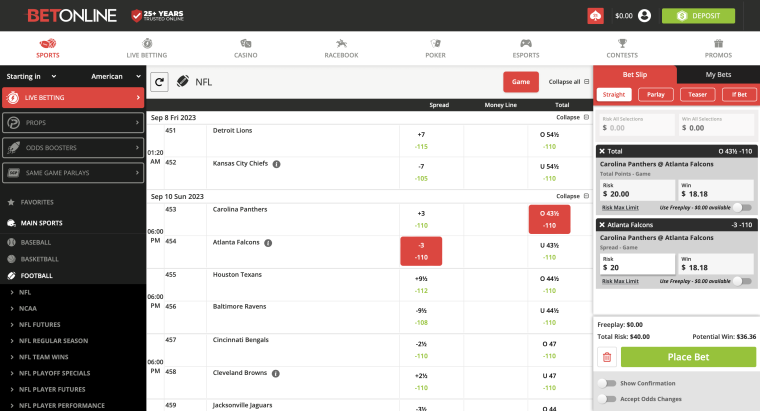Screen dimensions: 760x411
Task: Select the Teaser bet type
Action: point(697,95)
